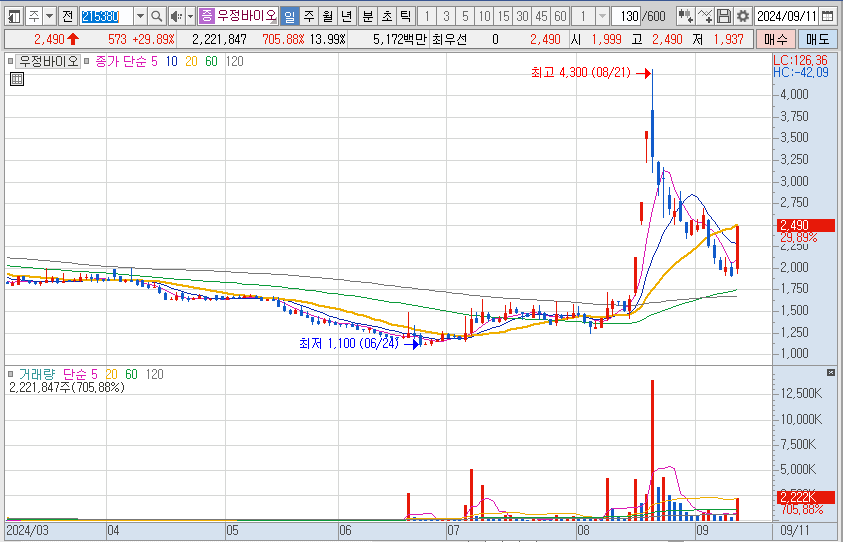The width and height of the screenshot is (843, 542).
Task: Click the floppy disk save icon
Action: click(724, 17)
